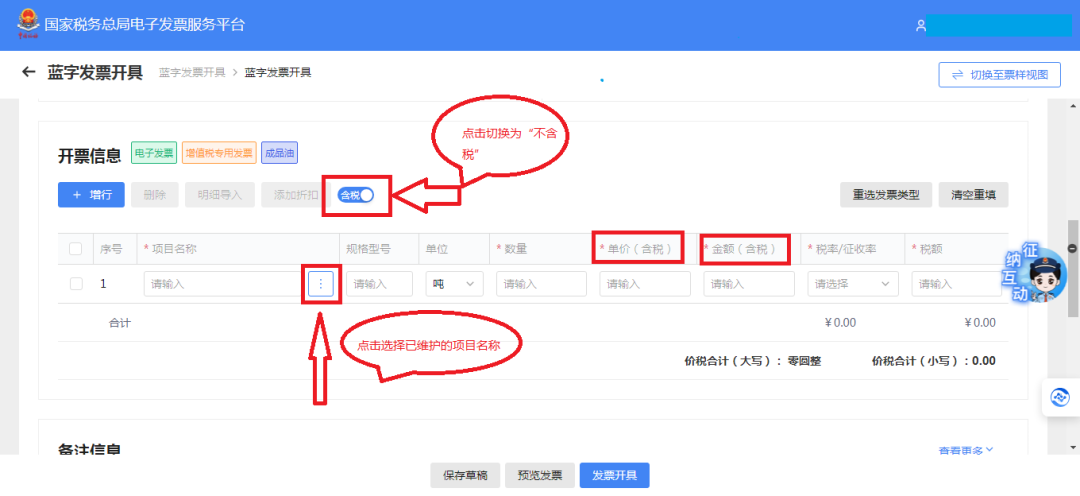1080x496 pixels.
Task: Click the scrollbar up arrow
Action: click(1072, 106)
